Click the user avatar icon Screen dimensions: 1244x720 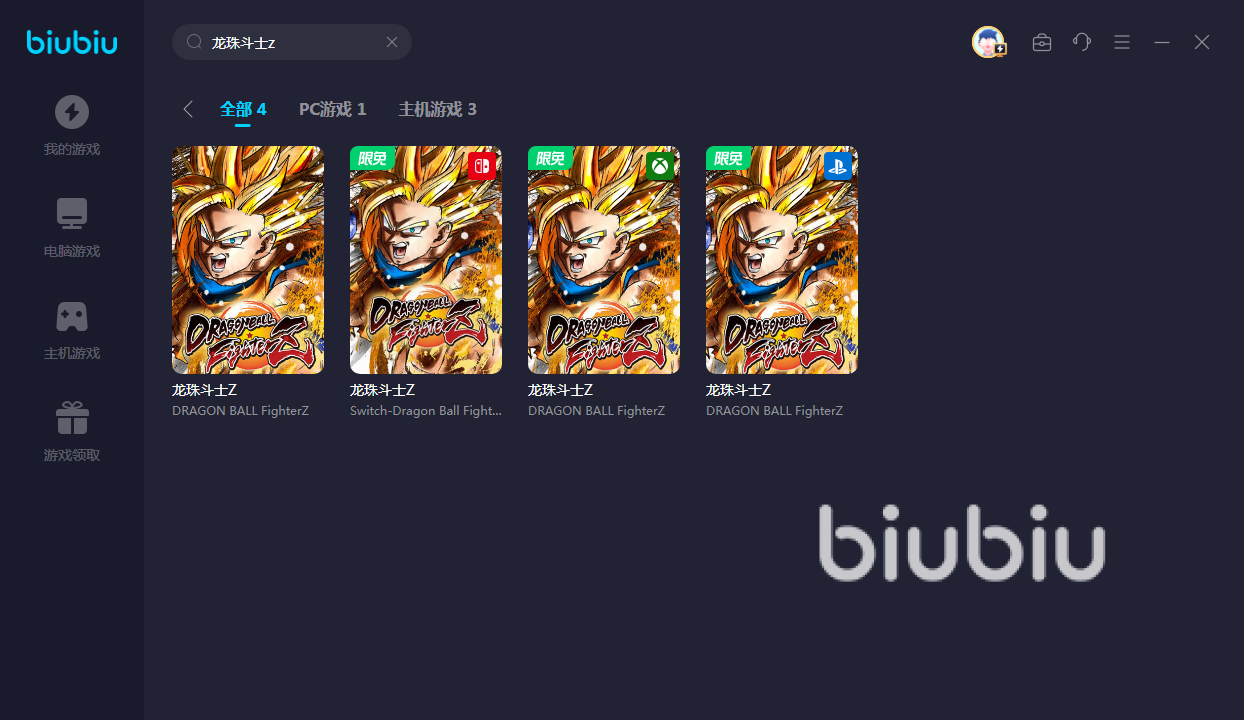click(988, 42)
